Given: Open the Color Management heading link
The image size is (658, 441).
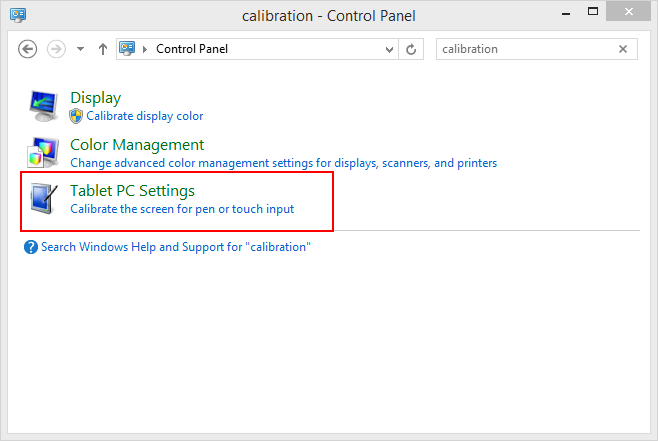Looking at the screenshot, I should pos(137,145).
